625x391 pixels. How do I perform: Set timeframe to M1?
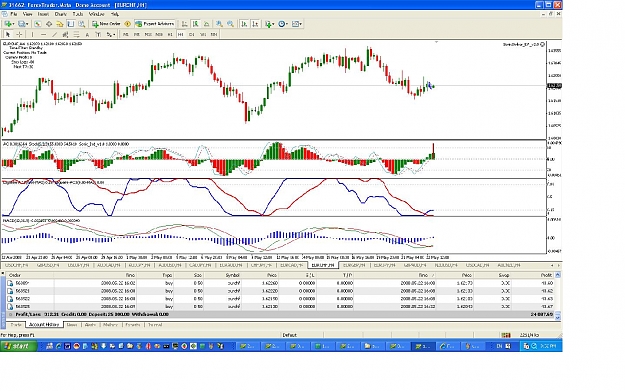(126, 34)
